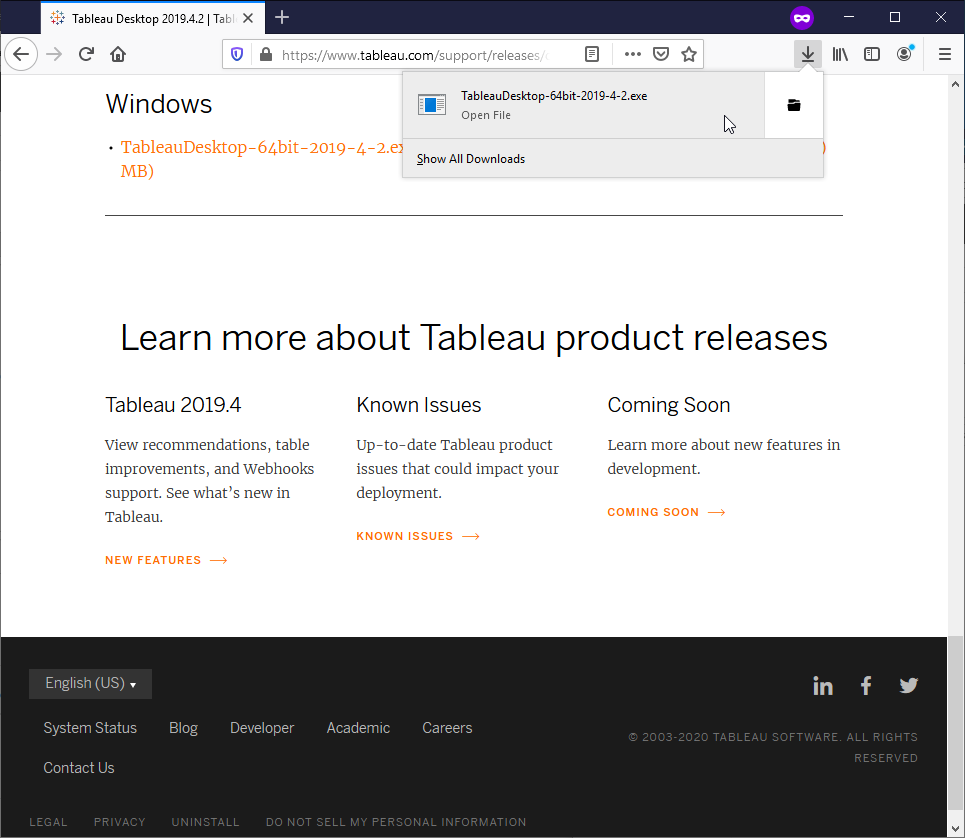
Task: Open Firefox Account avatar icon
Action: coord(905,54)
